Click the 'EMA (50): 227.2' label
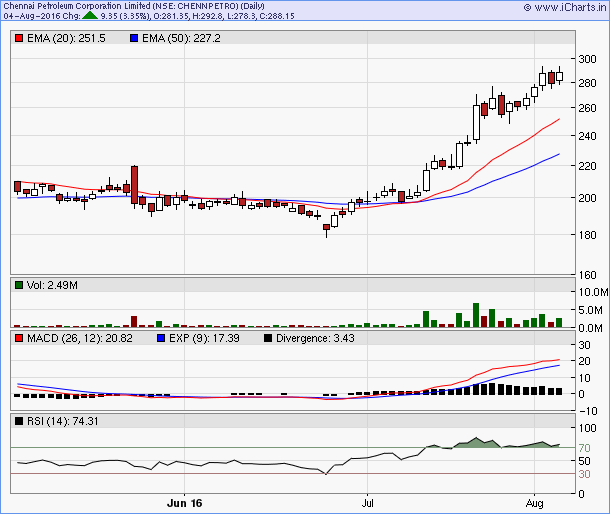This screenshot has width=610, height=514. (x=181, y=38)
